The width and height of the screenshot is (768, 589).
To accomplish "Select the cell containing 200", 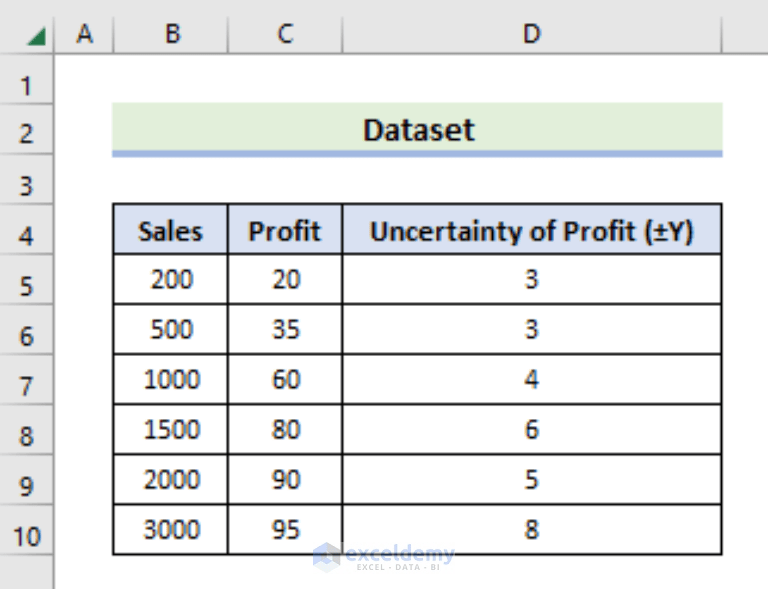I will [x=171, y=279].
